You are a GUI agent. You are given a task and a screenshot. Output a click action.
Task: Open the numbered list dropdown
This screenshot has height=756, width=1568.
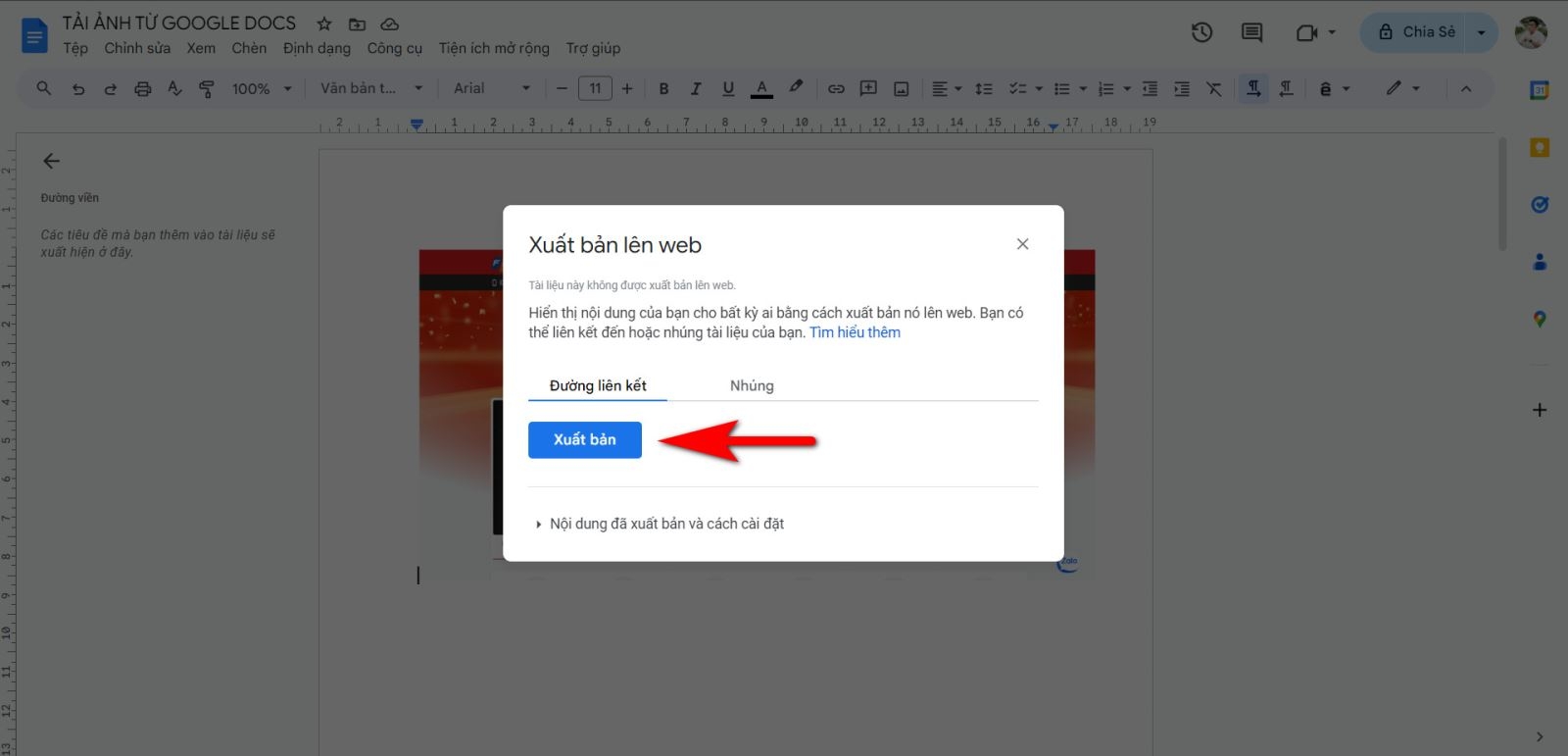click(1114, 88)
